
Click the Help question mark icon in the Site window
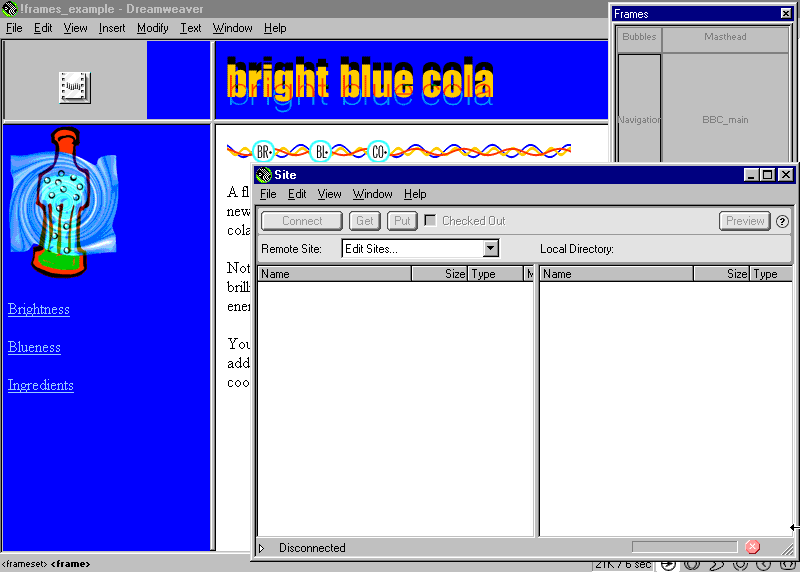click(x=782, y=221)
